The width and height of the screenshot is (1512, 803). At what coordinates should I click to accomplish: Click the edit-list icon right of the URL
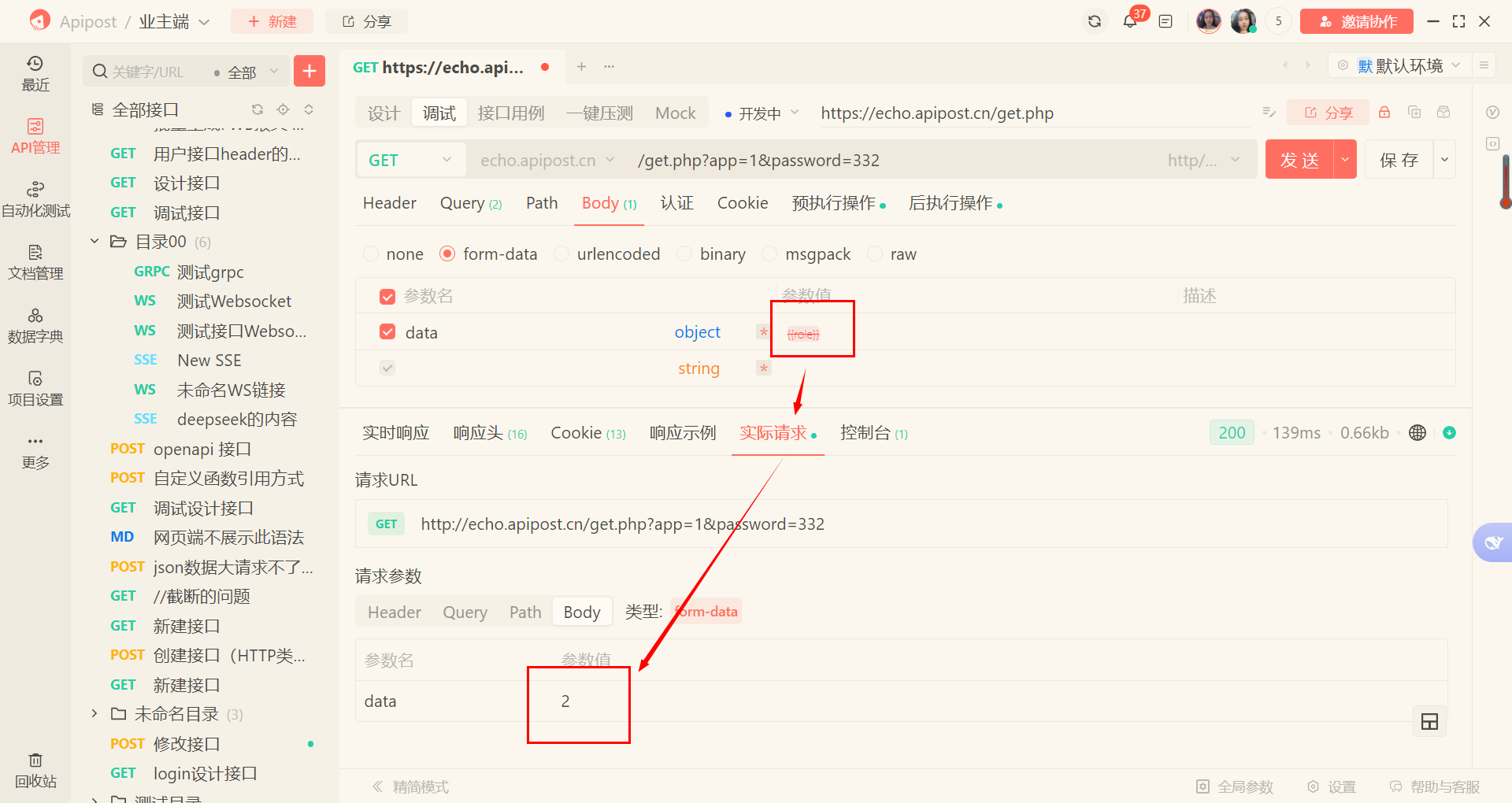coord(1269,113)
